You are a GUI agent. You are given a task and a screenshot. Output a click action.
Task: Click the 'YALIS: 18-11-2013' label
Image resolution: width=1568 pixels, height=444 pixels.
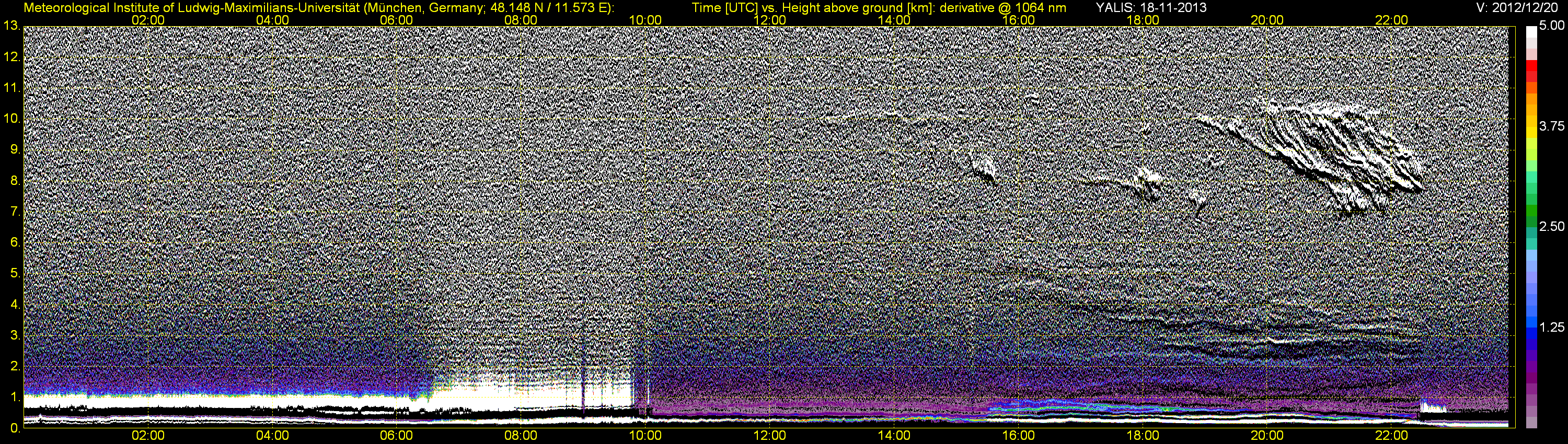(x=1151, y=8)
